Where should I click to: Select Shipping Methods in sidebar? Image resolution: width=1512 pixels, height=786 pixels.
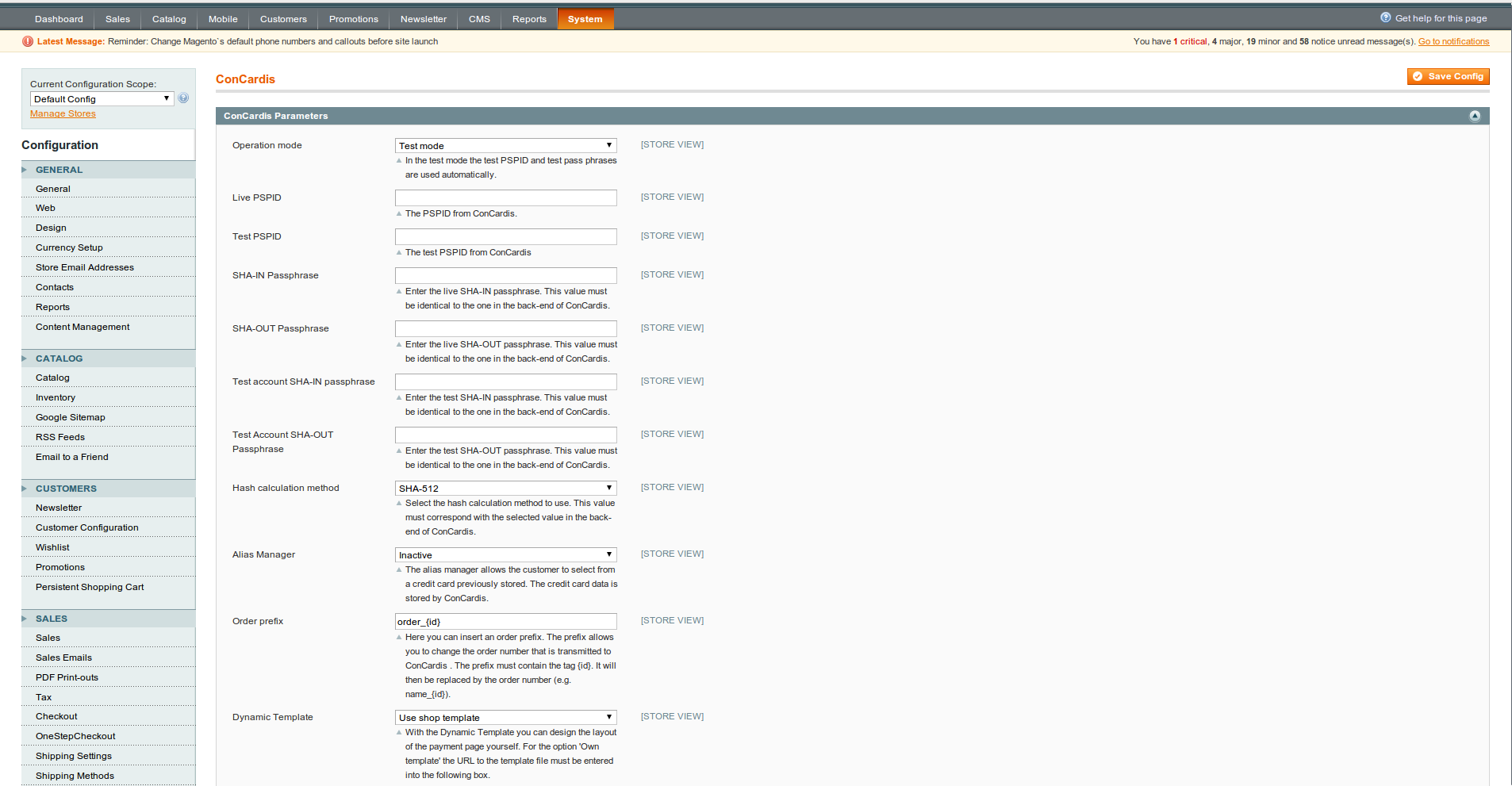(x=75, y=776)
